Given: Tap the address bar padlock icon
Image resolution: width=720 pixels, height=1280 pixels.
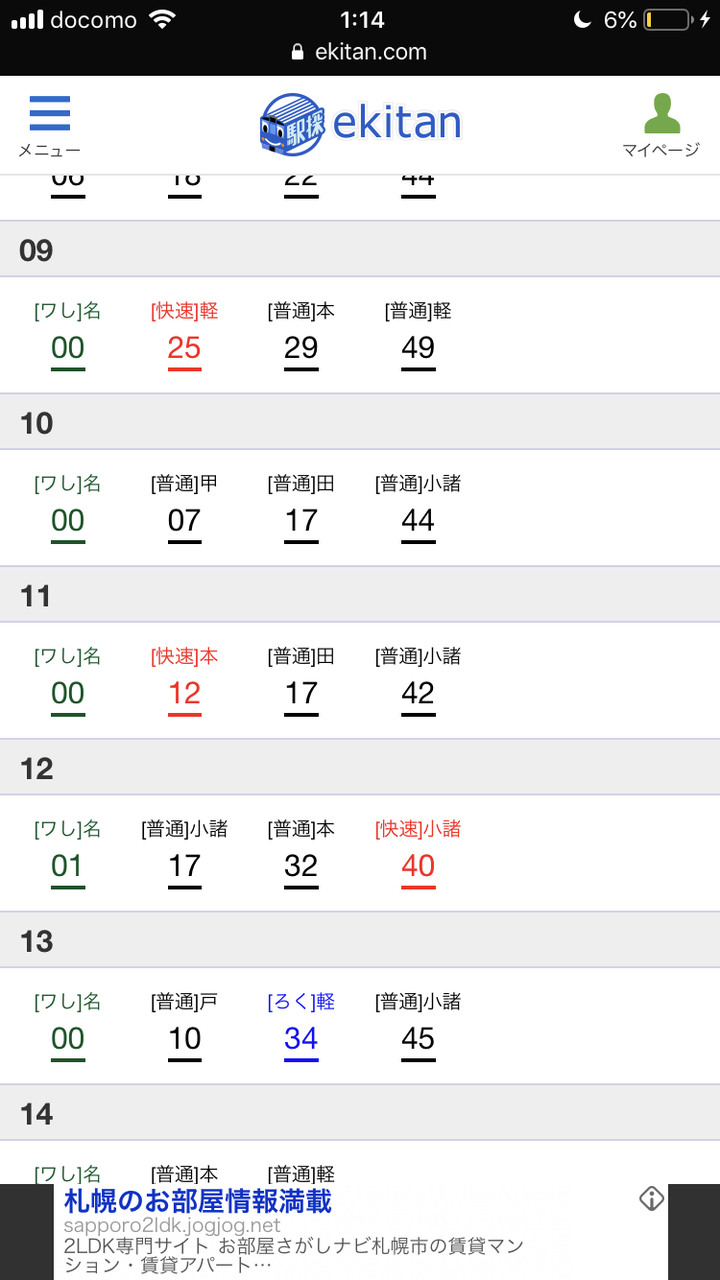Looking at the screenshot, I should pyautogui.click(x=297, y=52).
